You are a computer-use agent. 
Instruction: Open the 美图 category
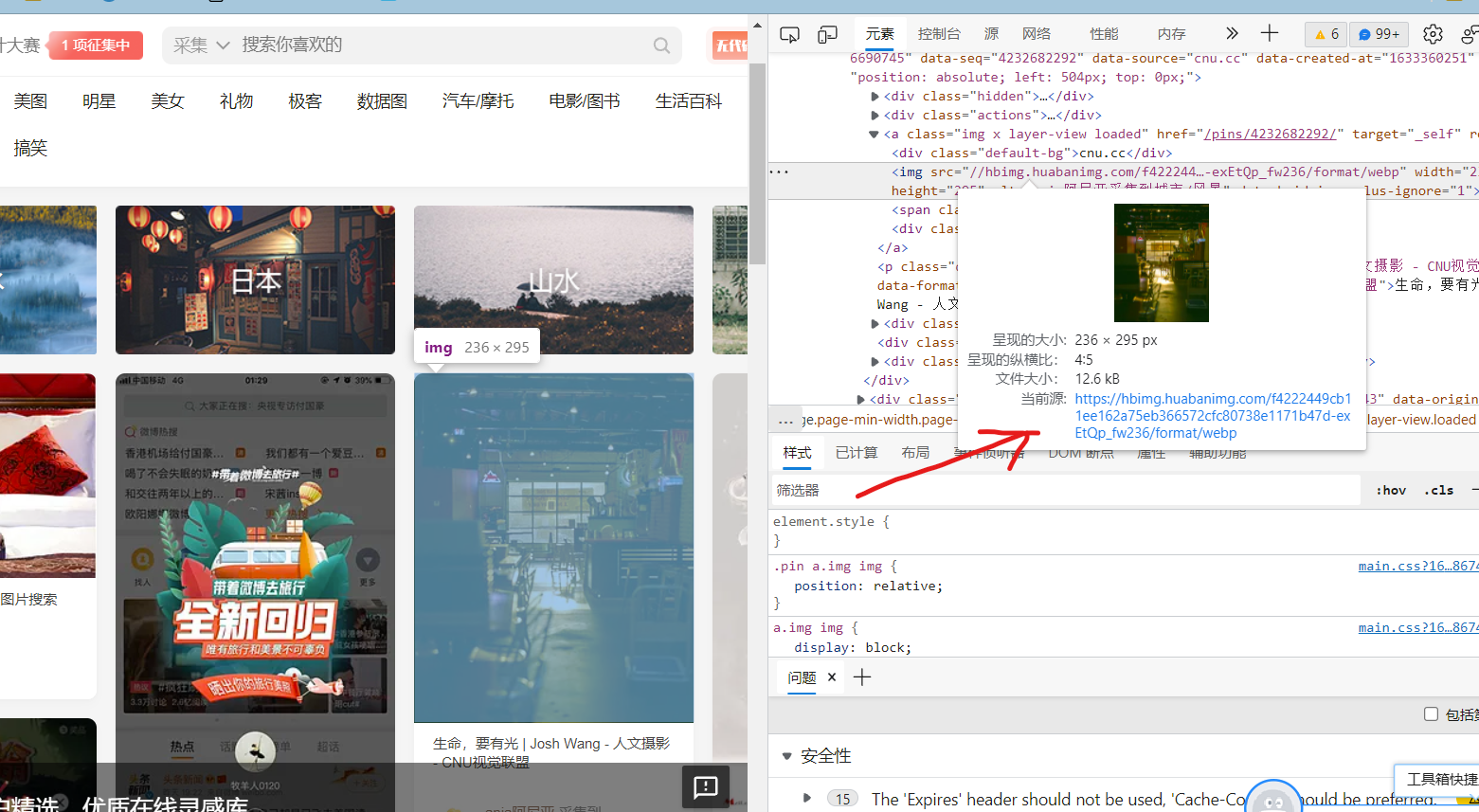[30, 100]
